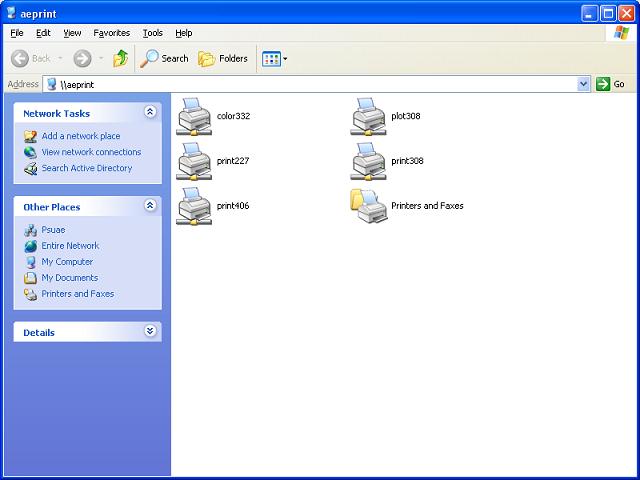Screen dimensions: 640x480
Task: Maximize the aeprint window
Action: point(608,13)
